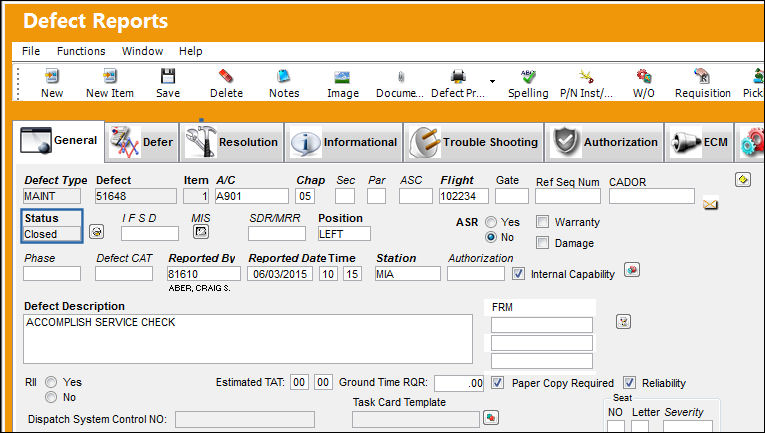Check the Warranty checkbox

pos(542,222)
